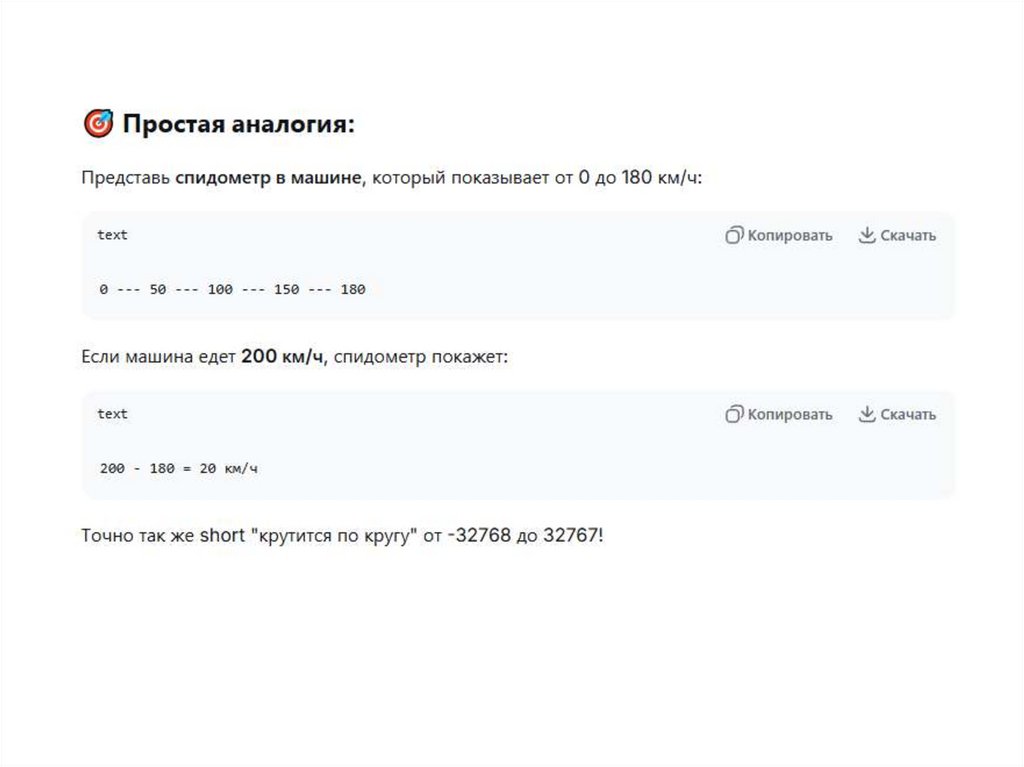
Task: Click the word "short" in the last sentence
Action: 222,535
